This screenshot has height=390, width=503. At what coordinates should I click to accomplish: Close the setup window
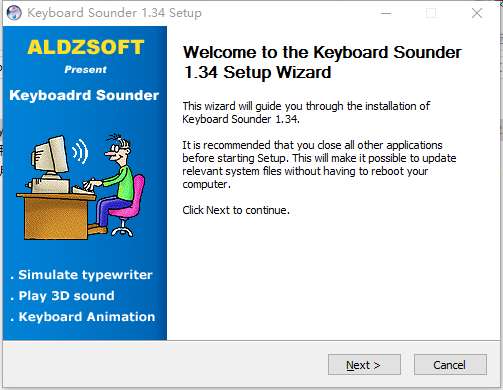(x=477, y=13)
